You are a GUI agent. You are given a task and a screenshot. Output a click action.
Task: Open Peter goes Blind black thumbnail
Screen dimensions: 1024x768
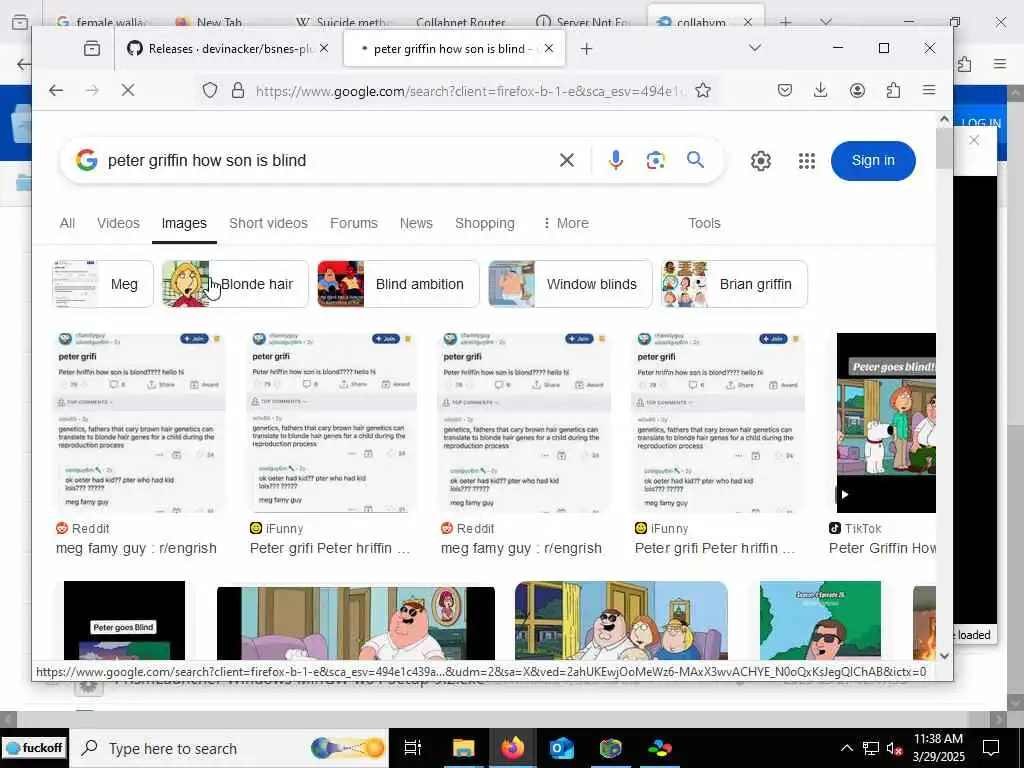pos(124,620)
